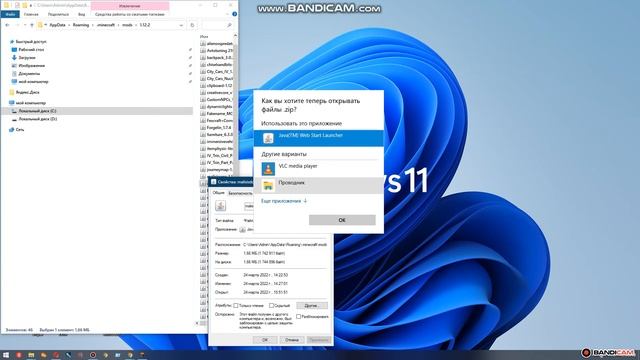Viewport: 640px width, 360px height.
Task: Select 'Локальный диск (D:)' in navigation pane
Action: (38, 119)
